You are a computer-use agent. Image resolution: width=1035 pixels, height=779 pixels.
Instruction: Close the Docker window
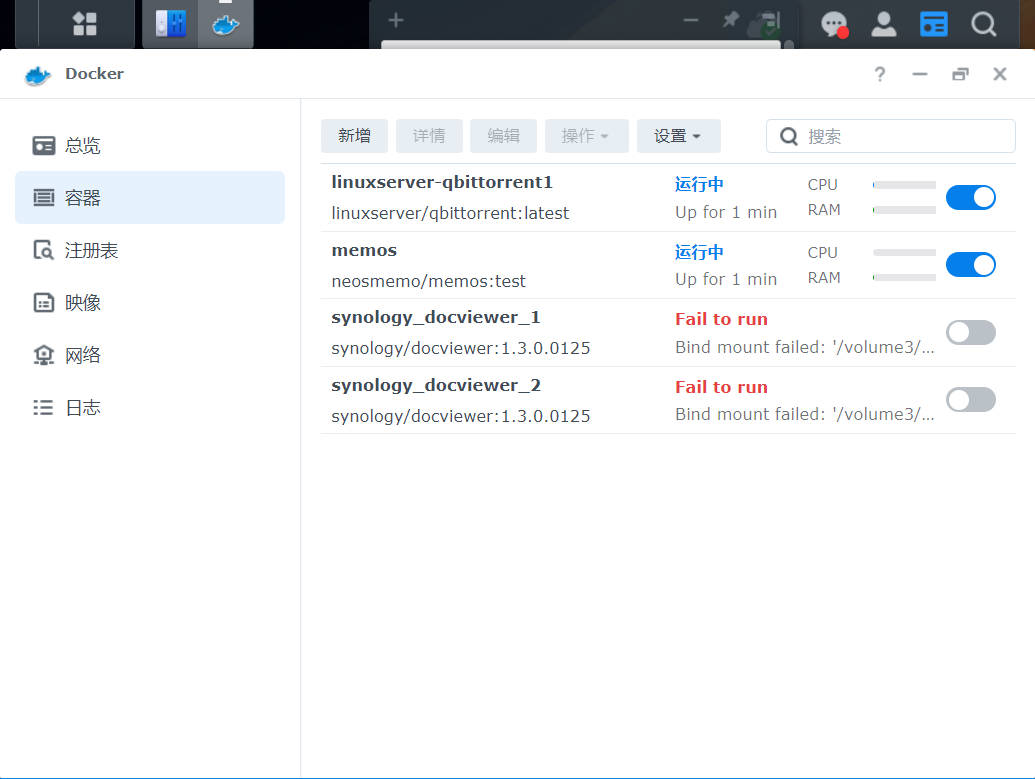999,74
